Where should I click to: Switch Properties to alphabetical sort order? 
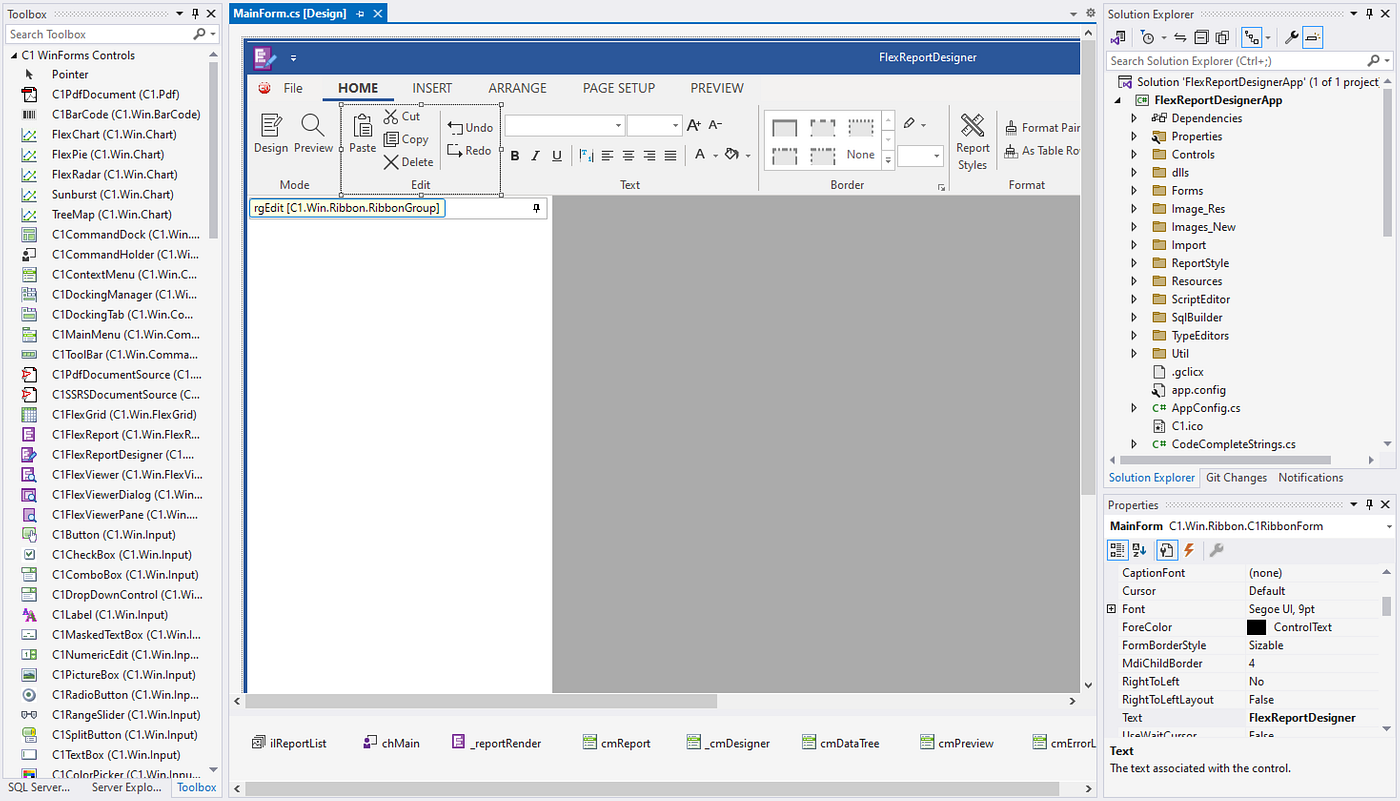pos(1139,549)
